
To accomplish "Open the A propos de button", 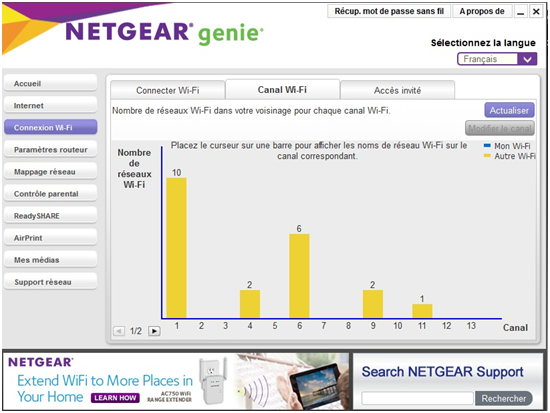I will click(482, 11).
